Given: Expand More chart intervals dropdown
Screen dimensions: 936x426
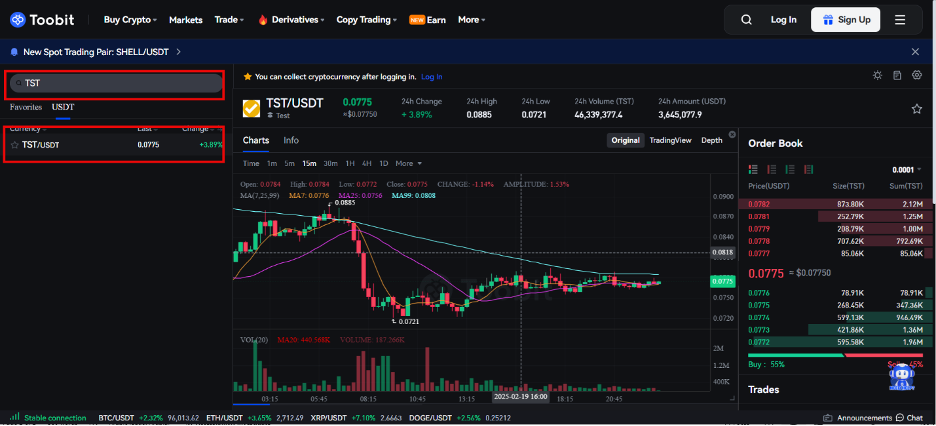Looking at the screenshot, I should pyautogui.click(x=408, y=163).
